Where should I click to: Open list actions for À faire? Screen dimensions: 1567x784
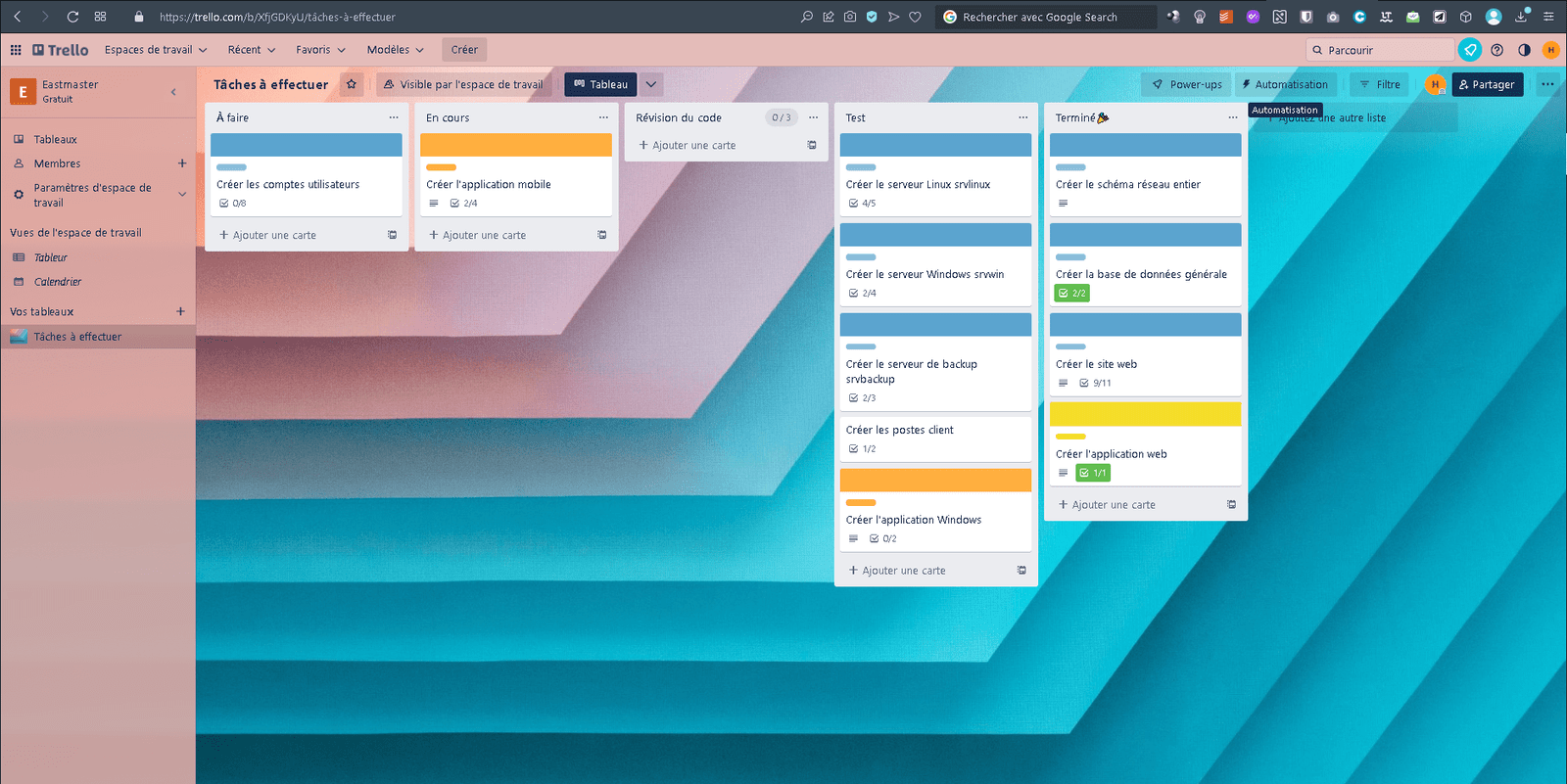pyautogui.click(x=394, y=117)
